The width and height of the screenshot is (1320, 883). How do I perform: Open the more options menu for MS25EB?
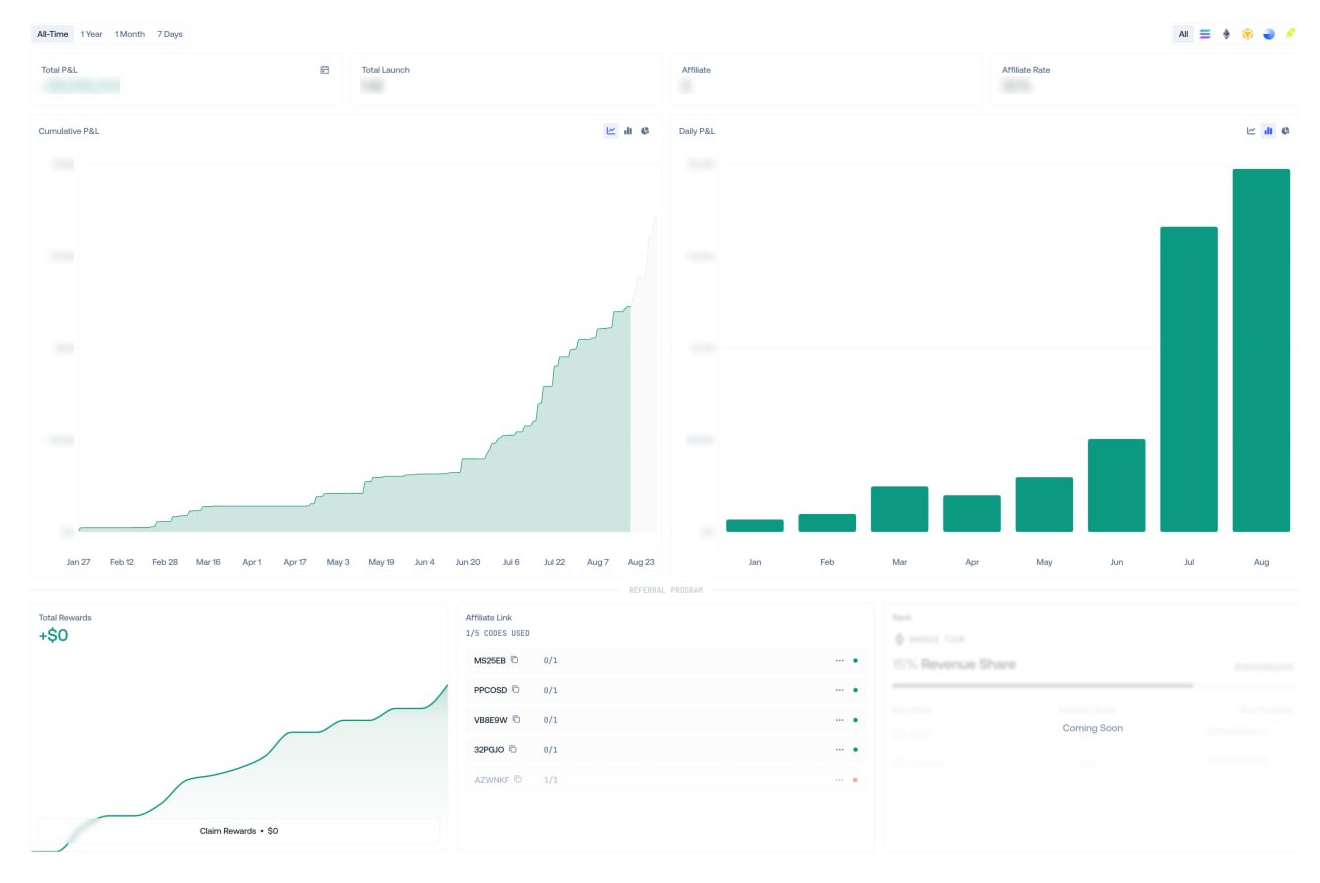point(839,660)
